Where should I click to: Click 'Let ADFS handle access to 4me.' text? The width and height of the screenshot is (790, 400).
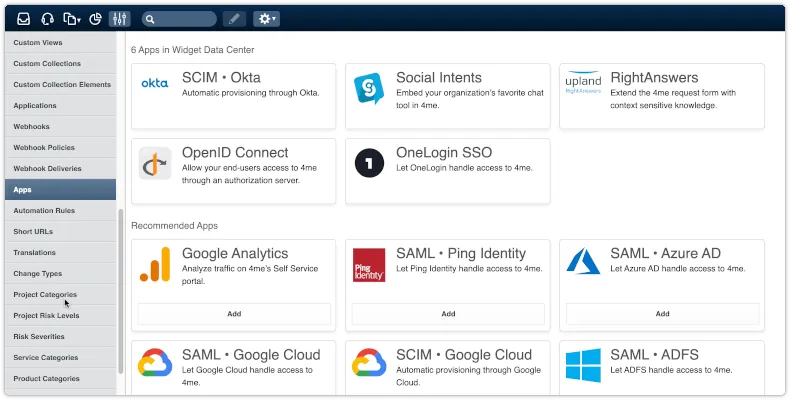click(x=671, y=370)
